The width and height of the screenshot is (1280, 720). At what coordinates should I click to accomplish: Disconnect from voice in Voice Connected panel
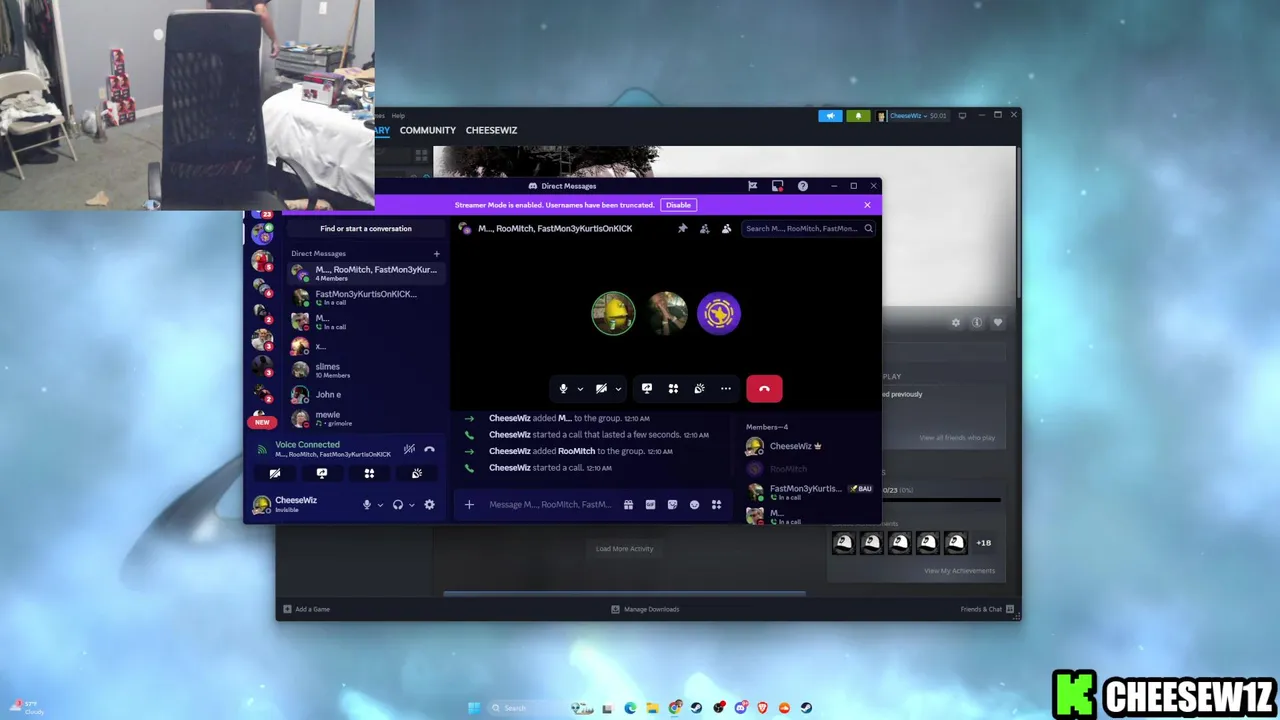pos(429,449)
